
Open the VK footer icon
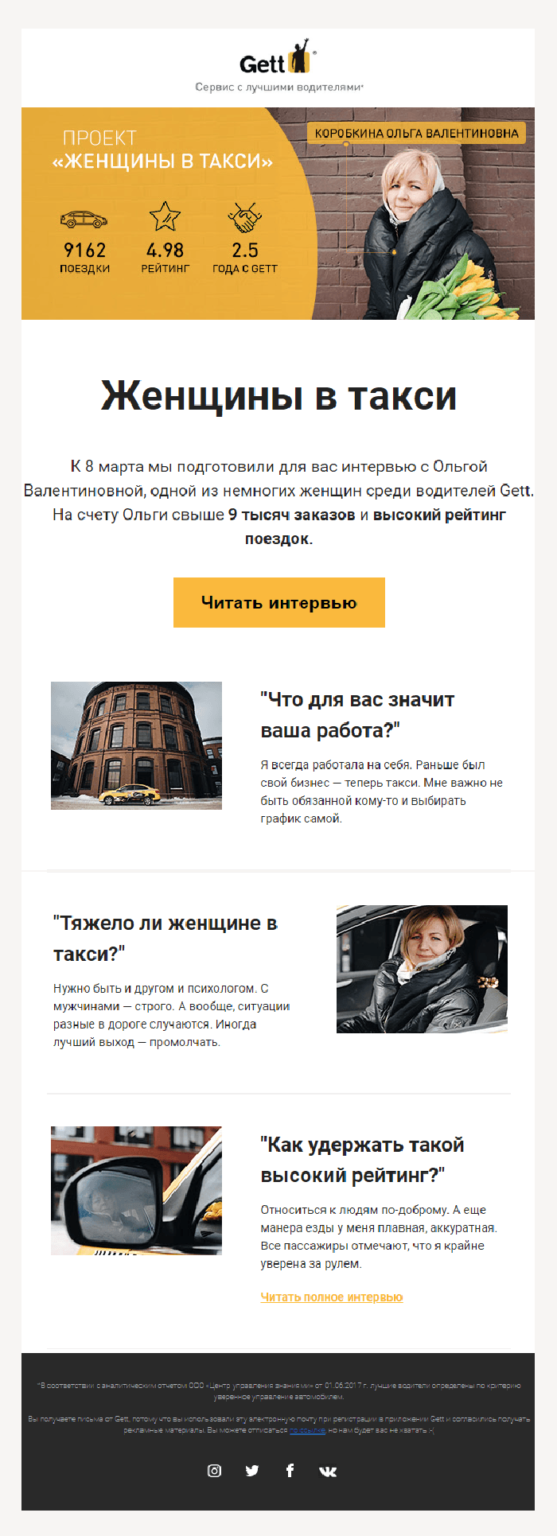click(328, 1471)
